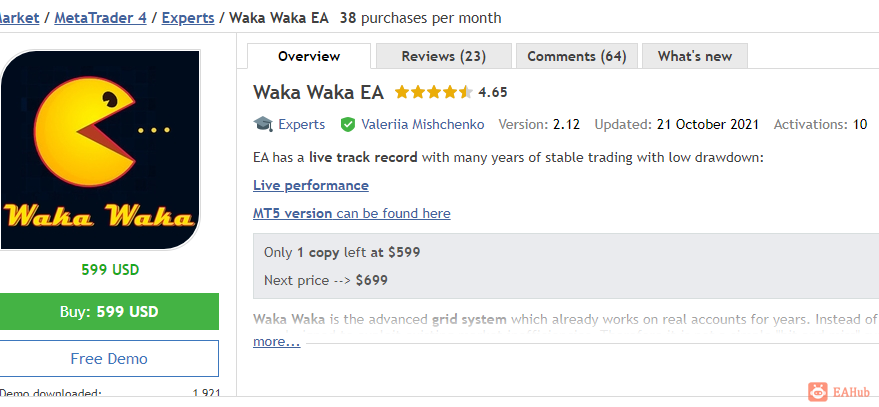The height and width of the screenshot is (407, 879).
Task: Go to MetaTrader 4 breadcrumb link
Action: pyautogui.click(x=100, y=18)
